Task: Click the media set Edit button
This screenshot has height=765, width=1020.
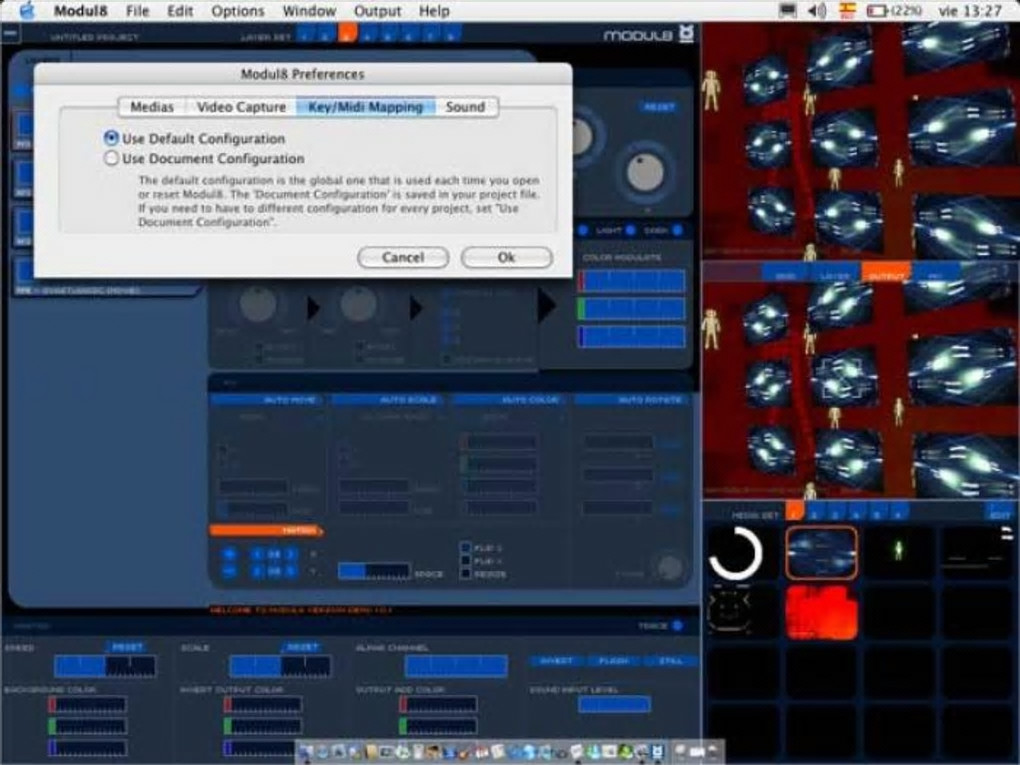Action: [1000, 513]
